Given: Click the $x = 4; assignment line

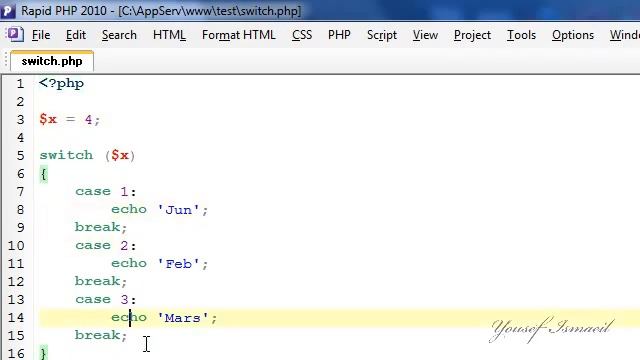Looking at the screenshot, I should pos(69,119).
